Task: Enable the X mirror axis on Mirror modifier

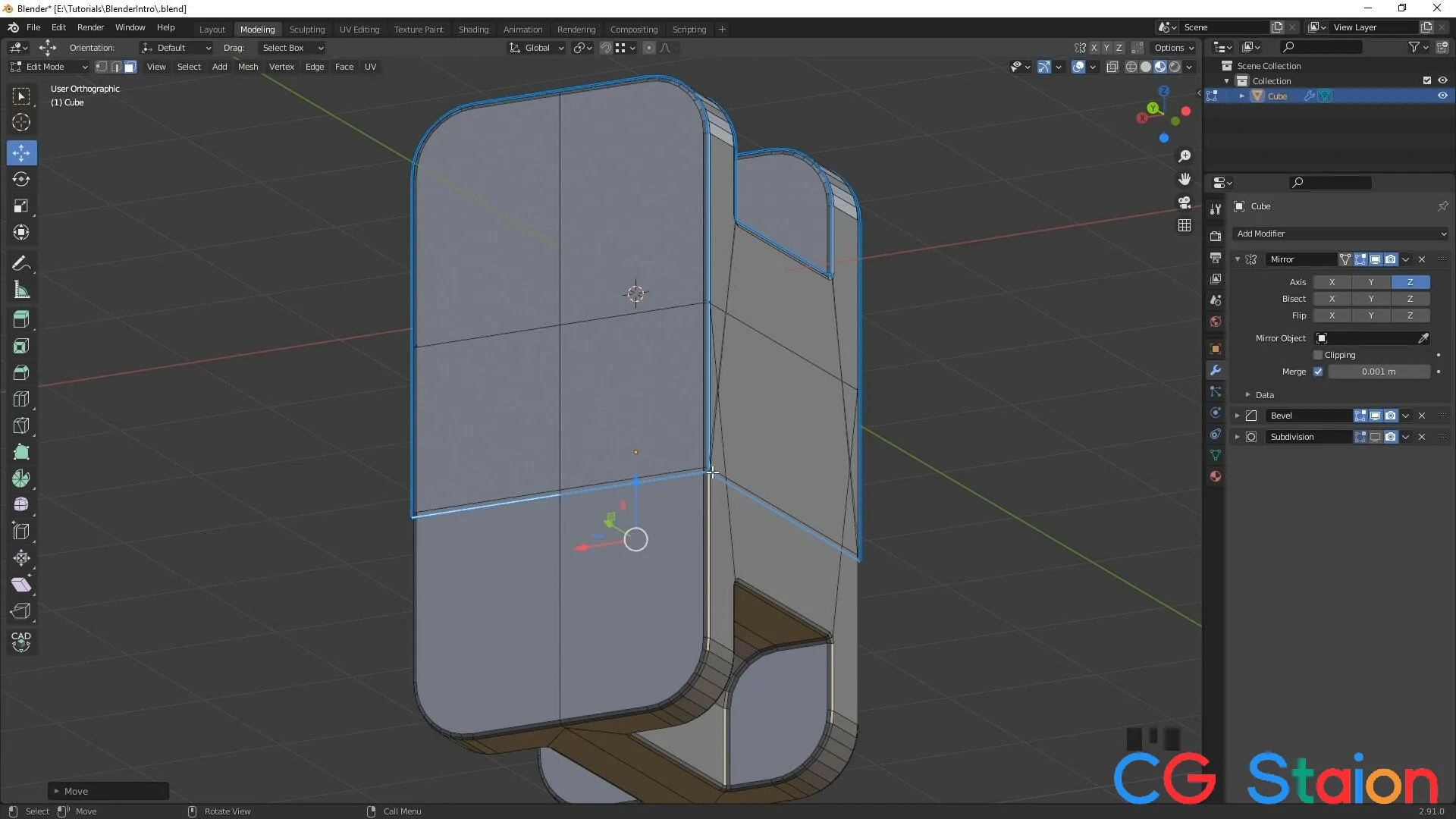Action: (1332, 281)
